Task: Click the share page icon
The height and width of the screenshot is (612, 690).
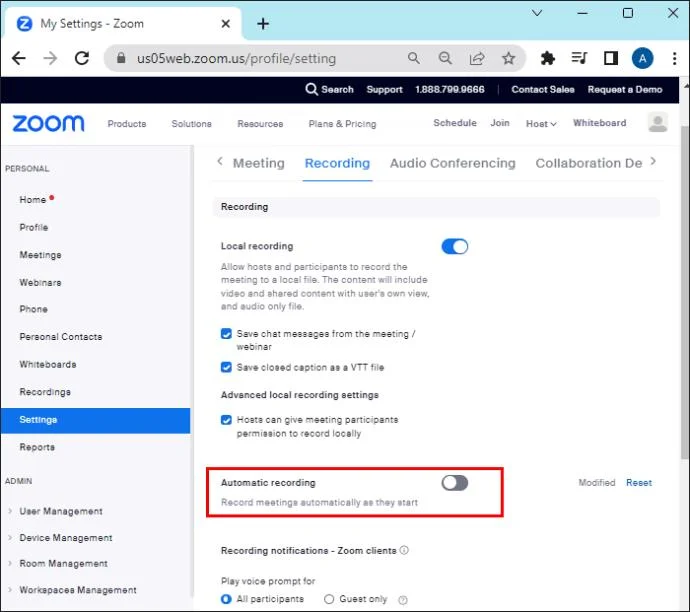Action: click(x=477, y=58)
